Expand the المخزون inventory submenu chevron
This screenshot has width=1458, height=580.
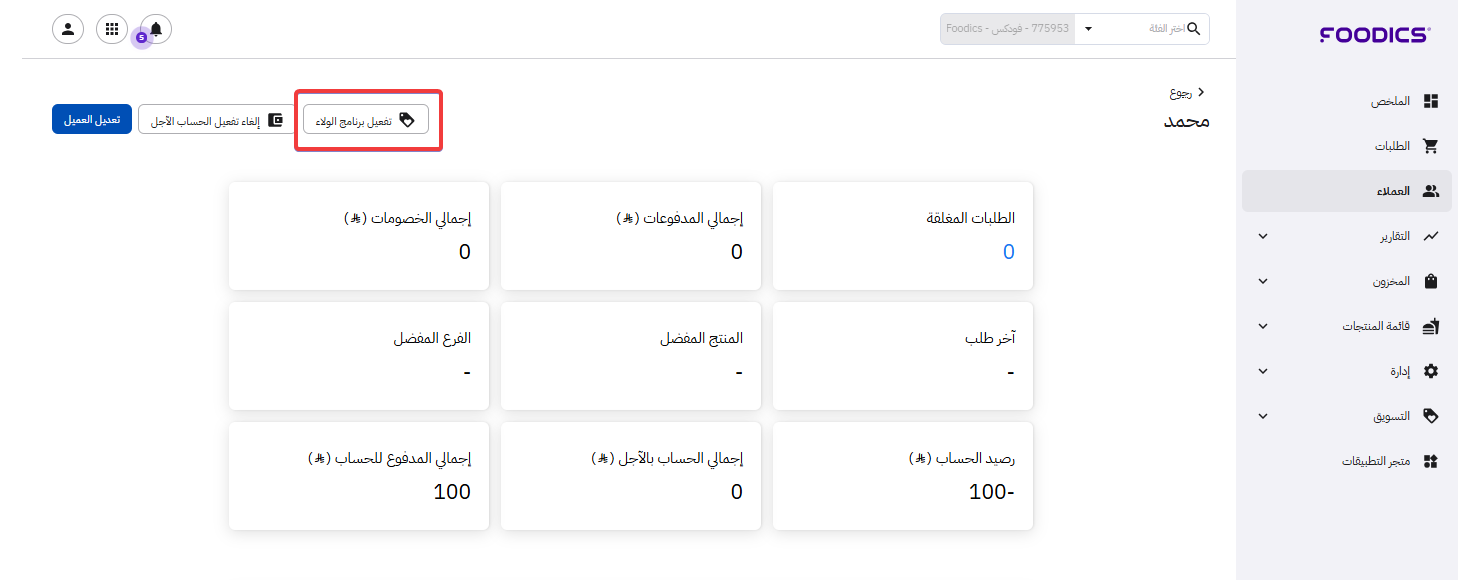[1263, 281]
